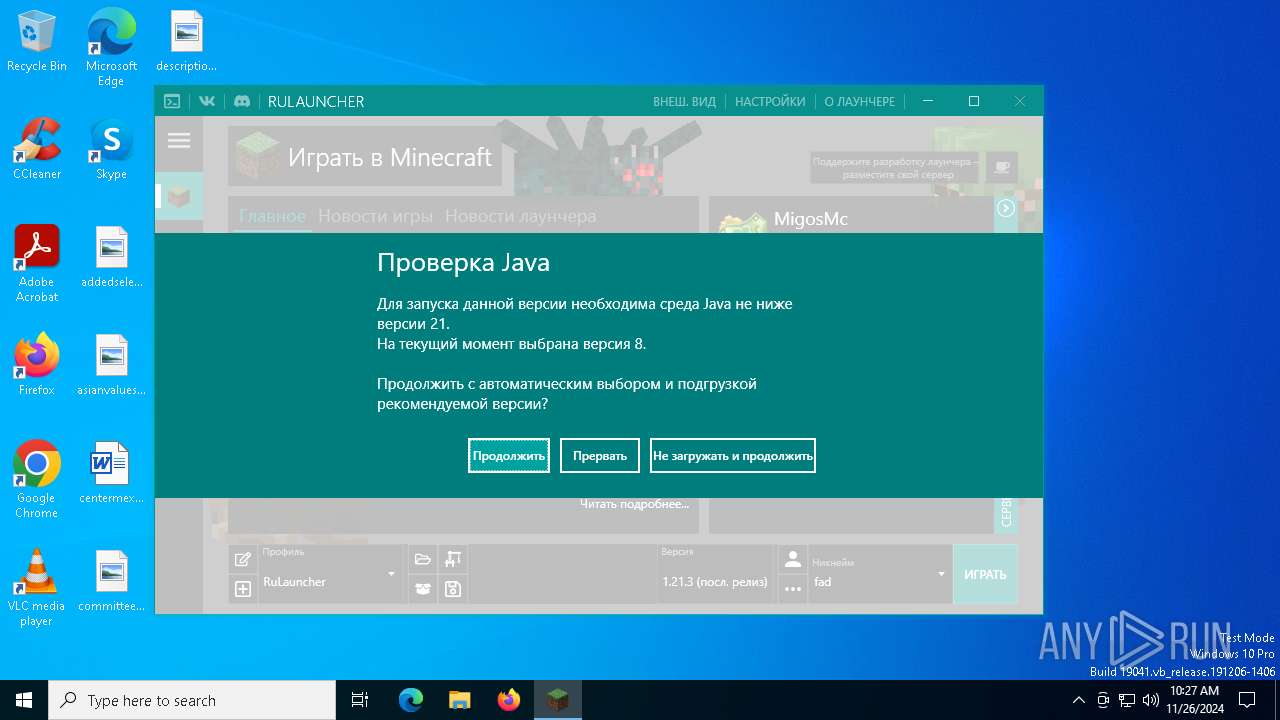The width and height of the screenshot is (1280, 720).
Task: Open Firefox from the taskbar
Action: pos(508,700)
